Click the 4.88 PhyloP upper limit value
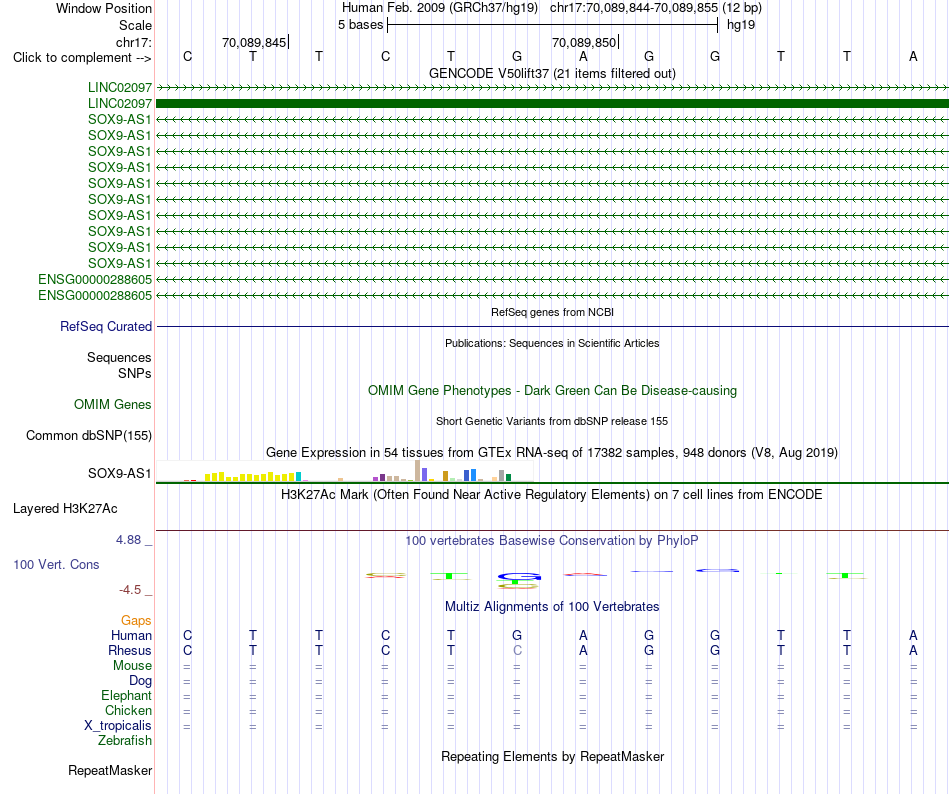950x794 pixels. coord(128,540)
